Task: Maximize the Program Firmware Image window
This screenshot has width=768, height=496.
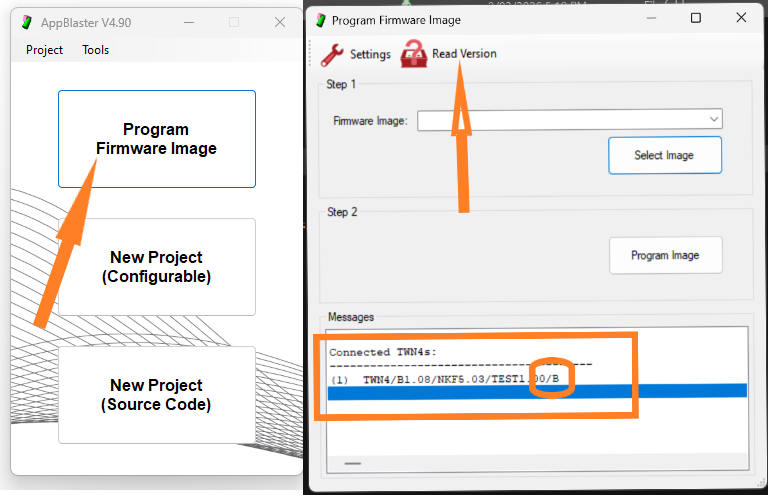Action: pyautogui.click(x=696, y=18)
